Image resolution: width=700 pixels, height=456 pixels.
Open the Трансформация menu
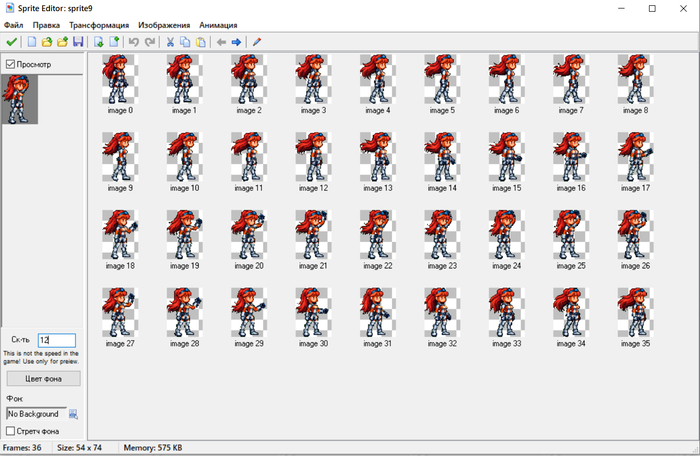click(99, 24)
